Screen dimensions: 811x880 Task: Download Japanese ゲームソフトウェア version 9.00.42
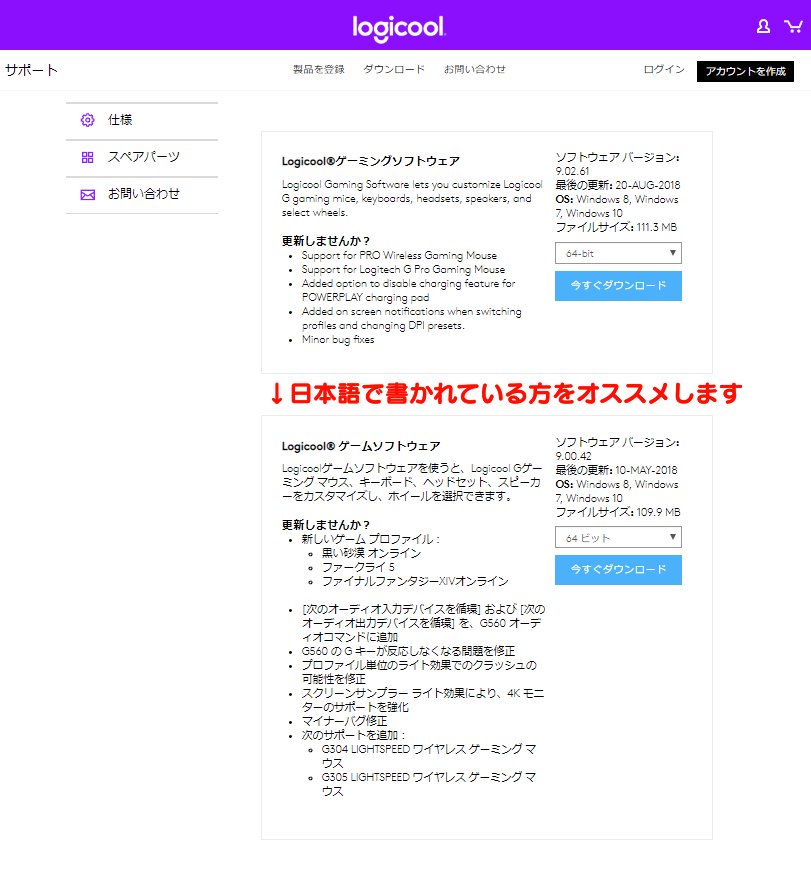[x=618, y=570]
